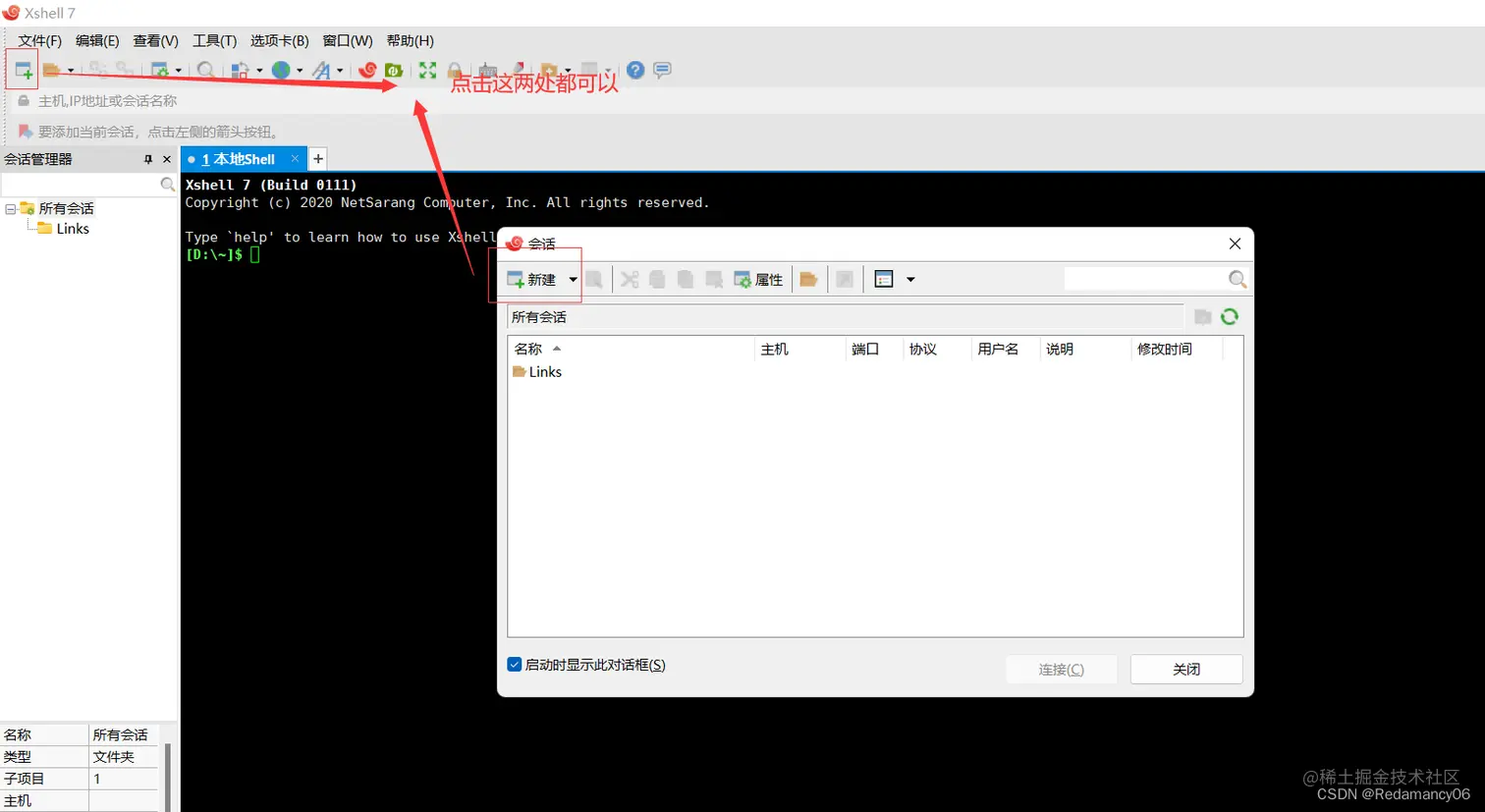The height and width of the screenshot is (812, 1485).
Task: Click the feedback speech bubble icon
Action: pyautogui.click(x=663, y=70)
